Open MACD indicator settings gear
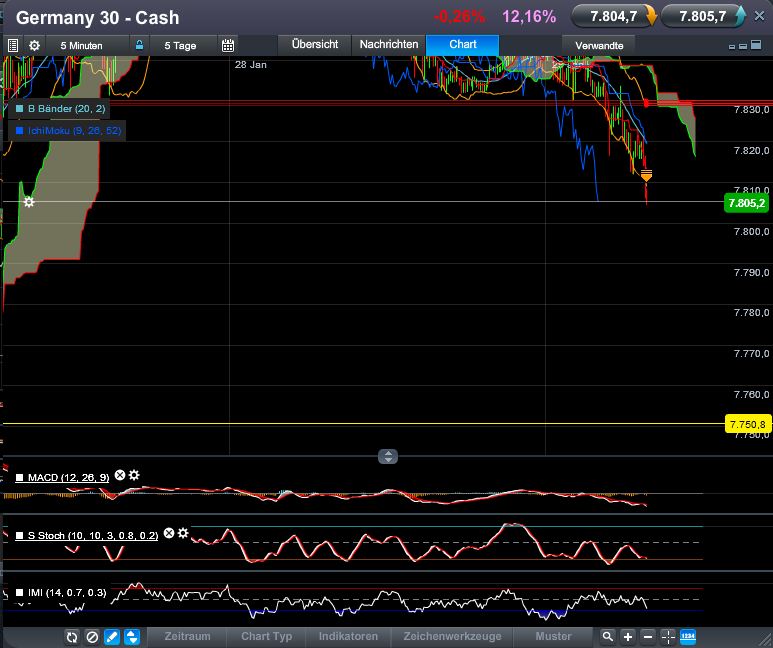Screen dimensions: 773x648 [134, 475]
